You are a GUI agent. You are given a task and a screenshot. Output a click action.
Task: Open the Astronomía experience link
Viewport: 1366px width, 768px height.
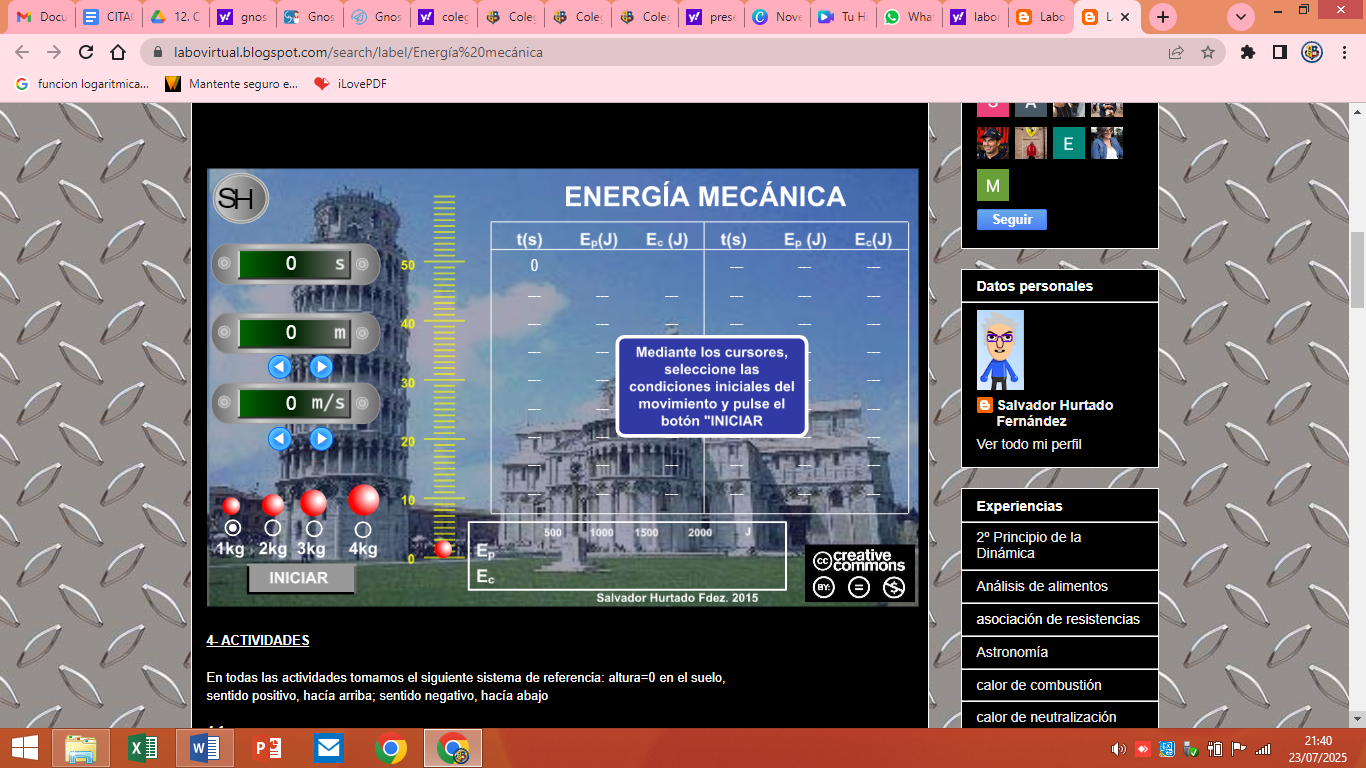pos(1012,652)
